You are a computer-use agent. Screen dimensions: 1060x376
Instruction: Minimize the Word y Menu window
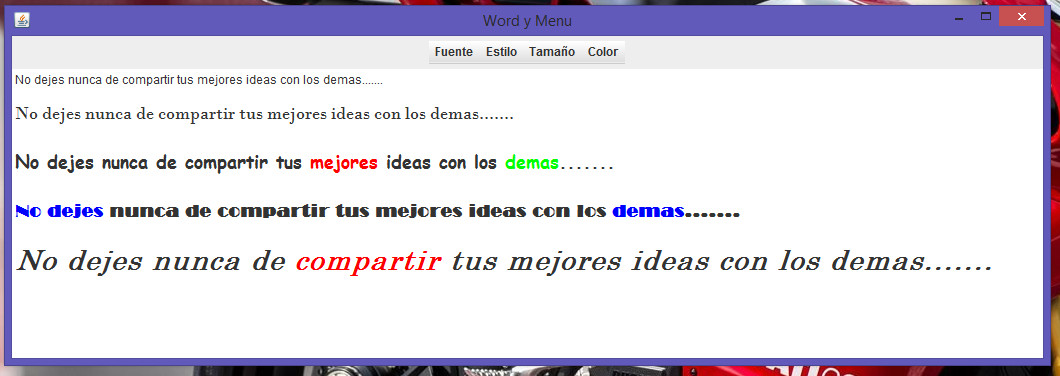(x=959, y=18)
